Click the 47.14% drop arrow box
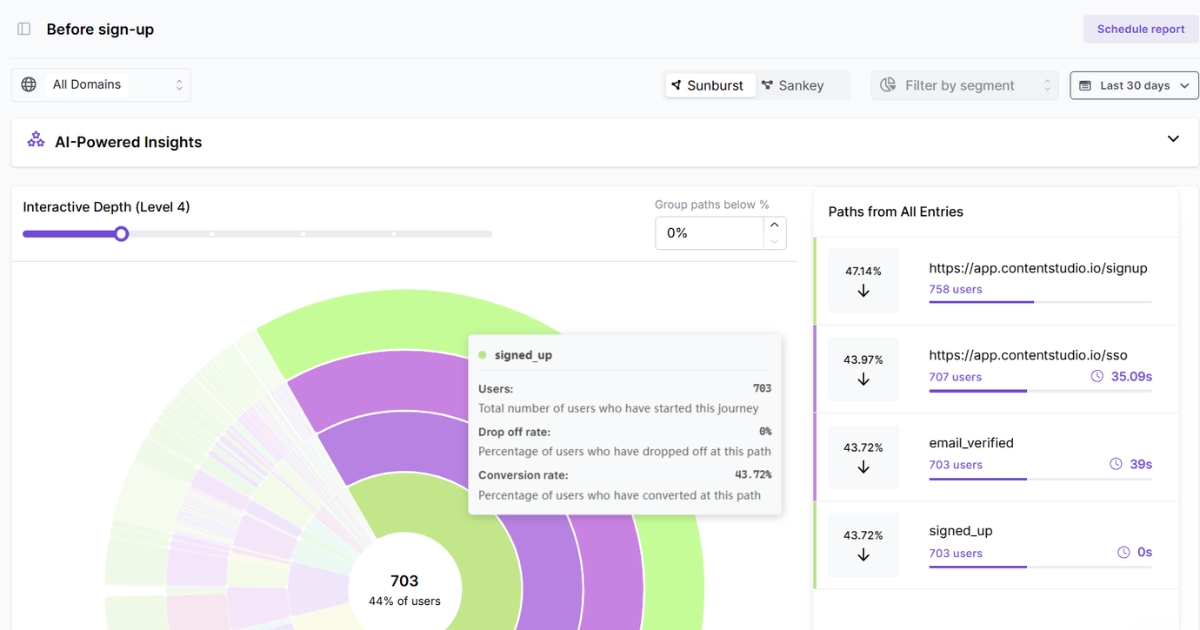 click(x=864, y=281)
